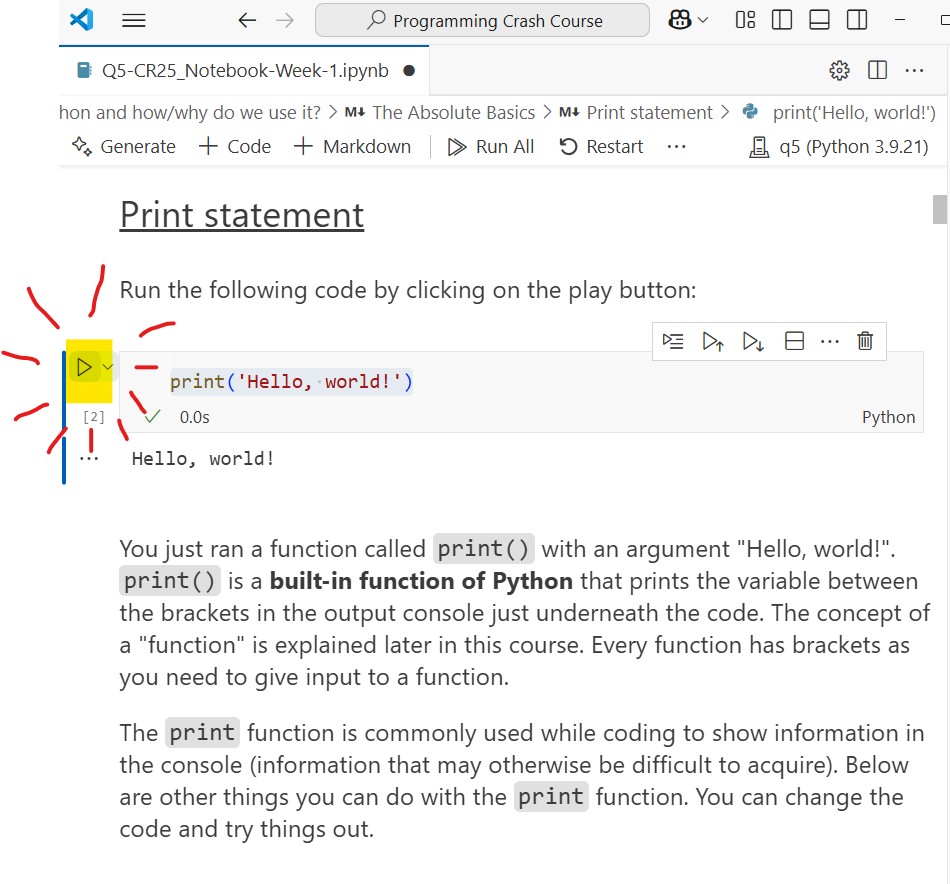Open the editor More Actions ellipsis
Screen dimensions: 950x884
[914, 70]
